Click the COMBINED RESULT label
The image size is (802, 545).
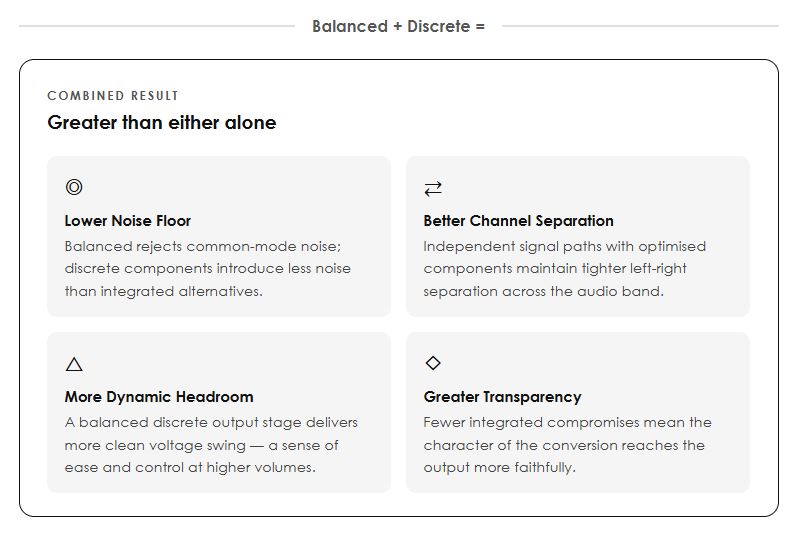point(113,96)
